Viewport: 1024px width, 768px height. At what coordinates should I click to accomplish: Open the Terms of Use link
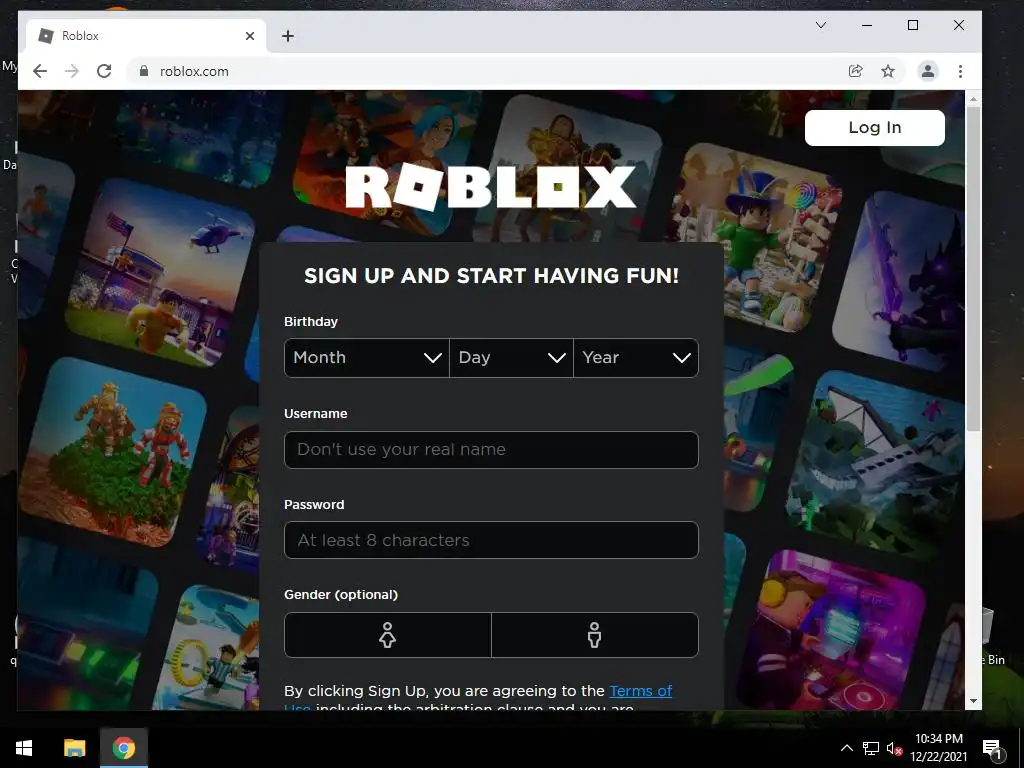(640, 691)
